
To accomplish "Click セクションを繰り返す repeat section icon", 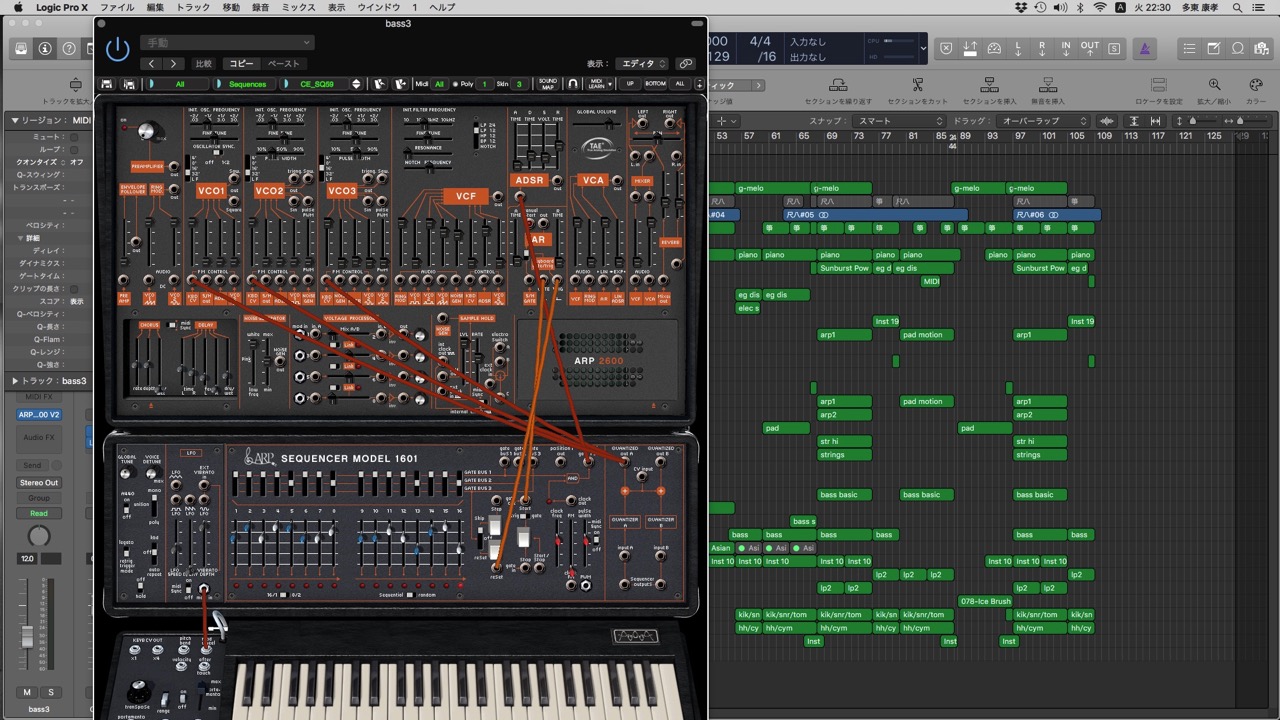I will point(838,85).
